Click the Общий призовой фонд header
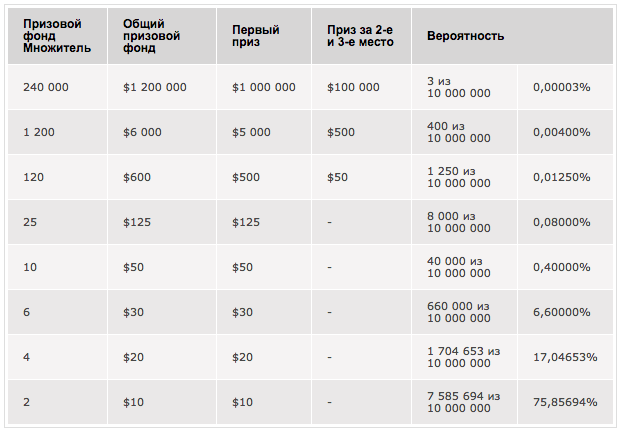Viewport: 622px width, 432px height. click(162, 36)
